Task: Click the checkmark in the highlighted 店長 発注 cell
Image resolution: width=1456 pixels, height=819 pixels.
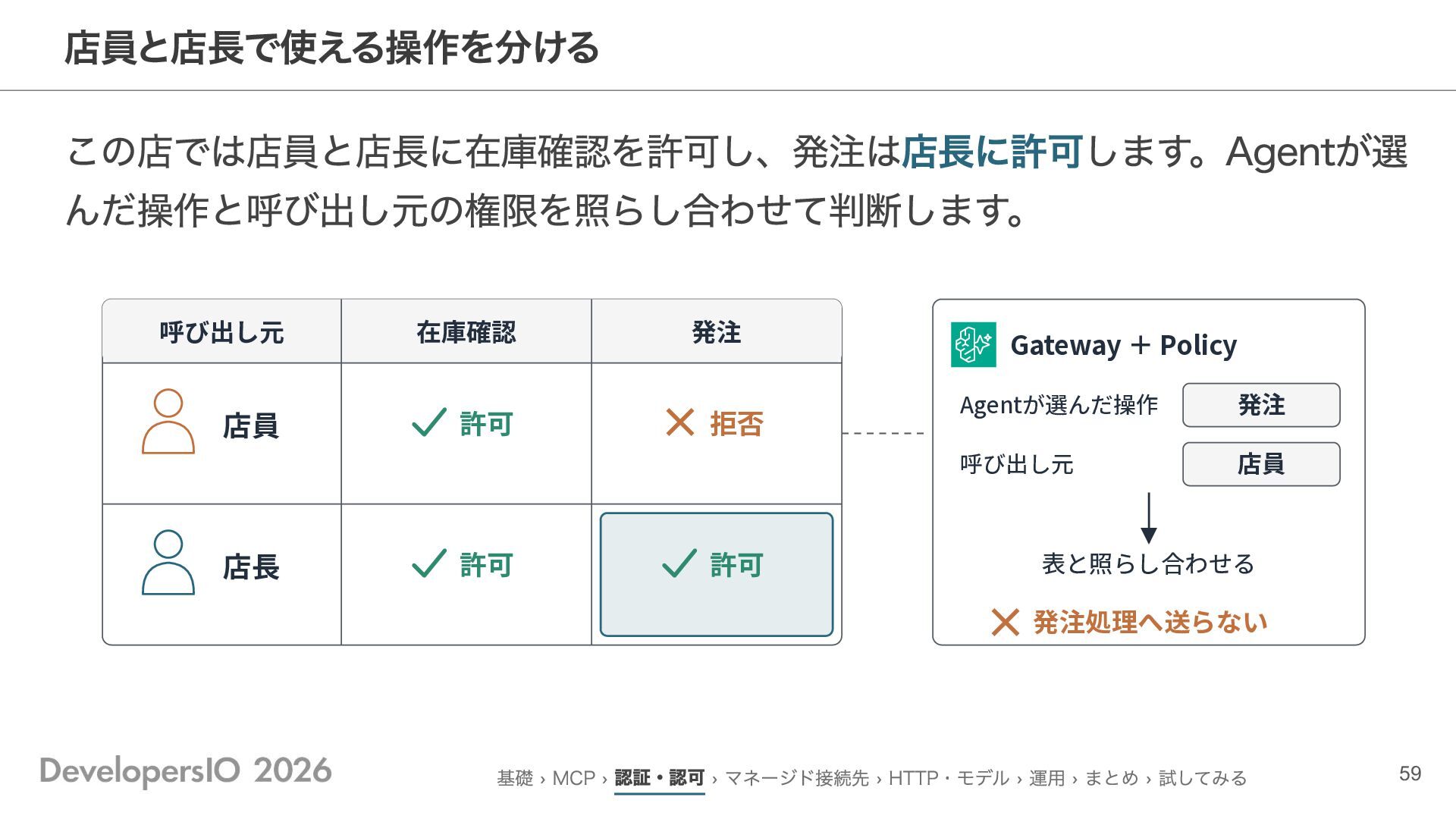Action: coord(679,563)
